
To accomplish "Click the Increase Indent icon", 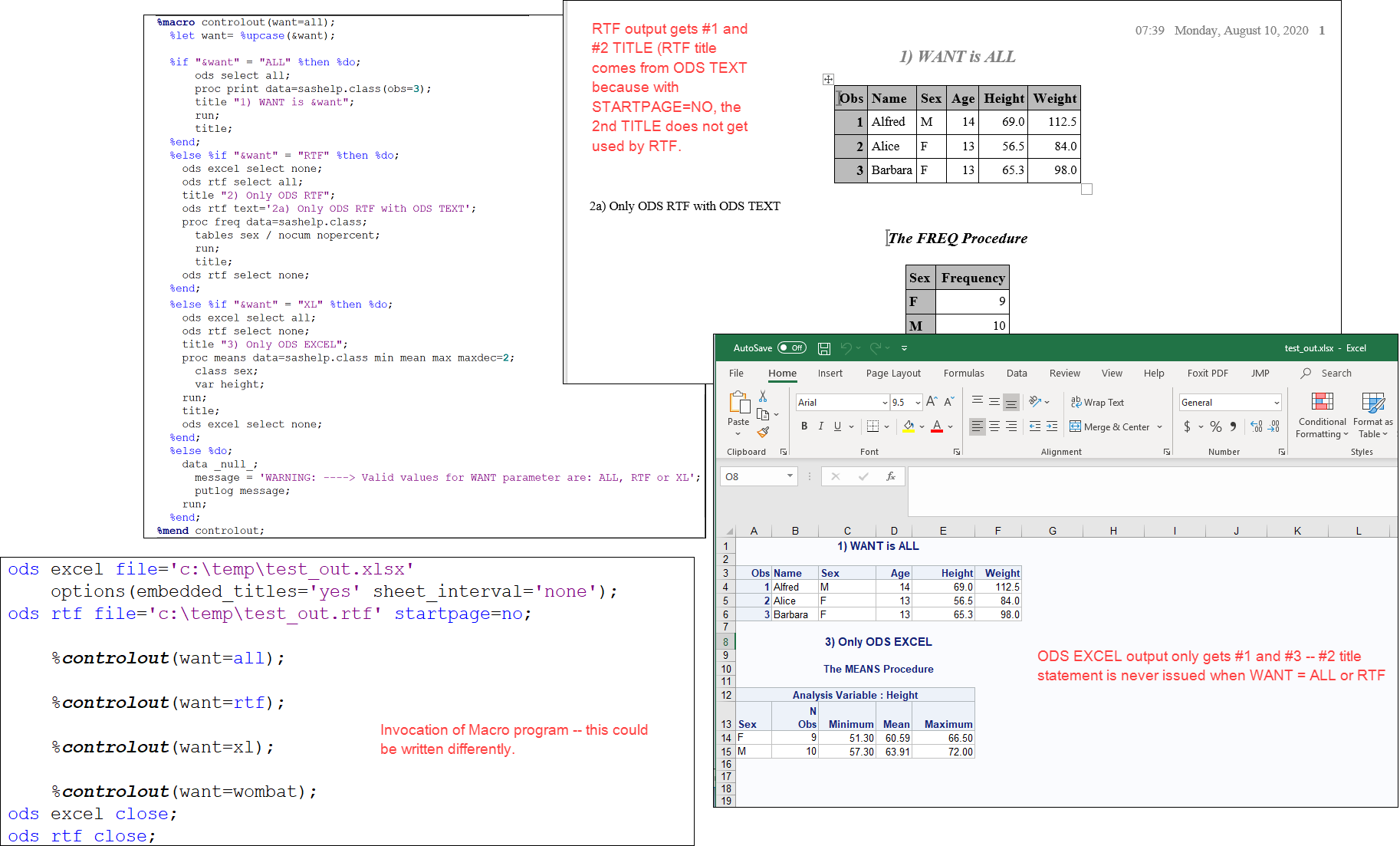I will tap(1052, 426).
